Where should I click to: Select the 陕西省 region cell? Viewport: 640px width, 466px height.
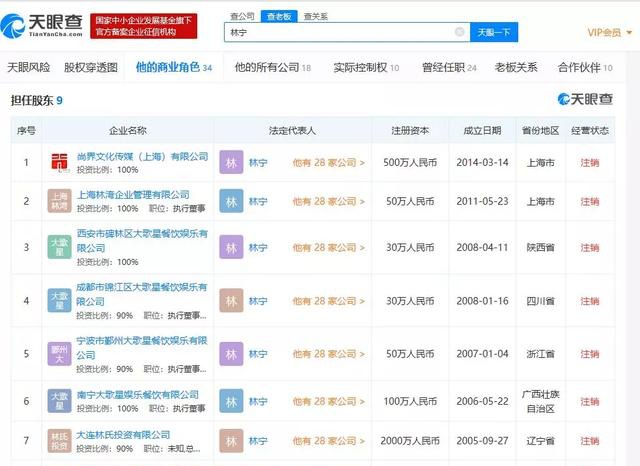(x=540, y=248)
